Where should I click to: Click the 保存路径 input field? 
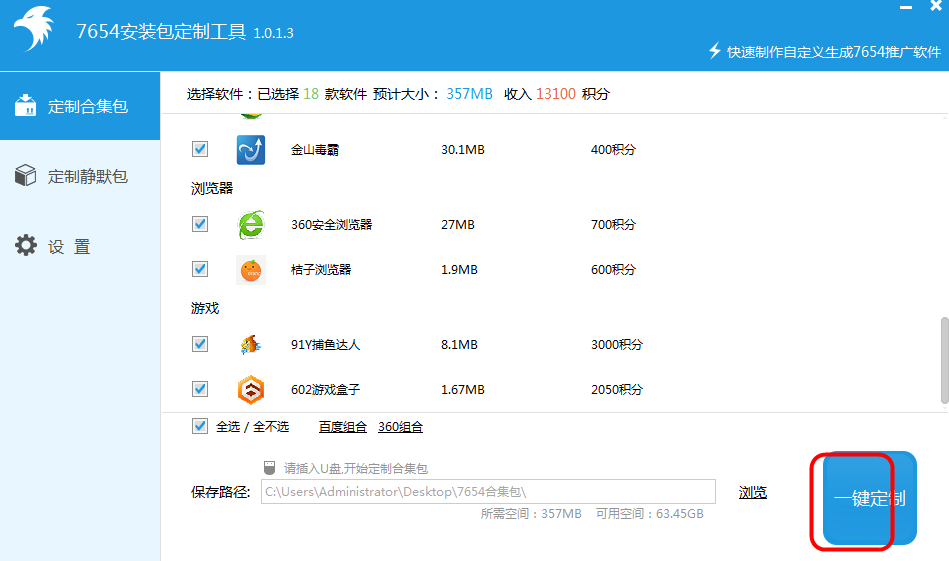tap(488, 491)
